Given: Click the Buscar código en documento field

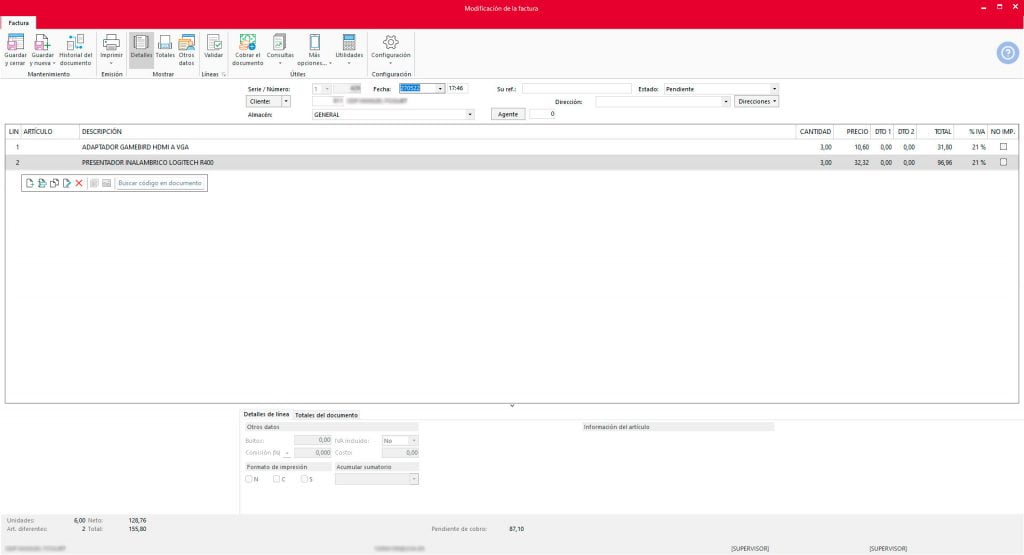Looking at the screenshot, I should click(x=160, y=183).
